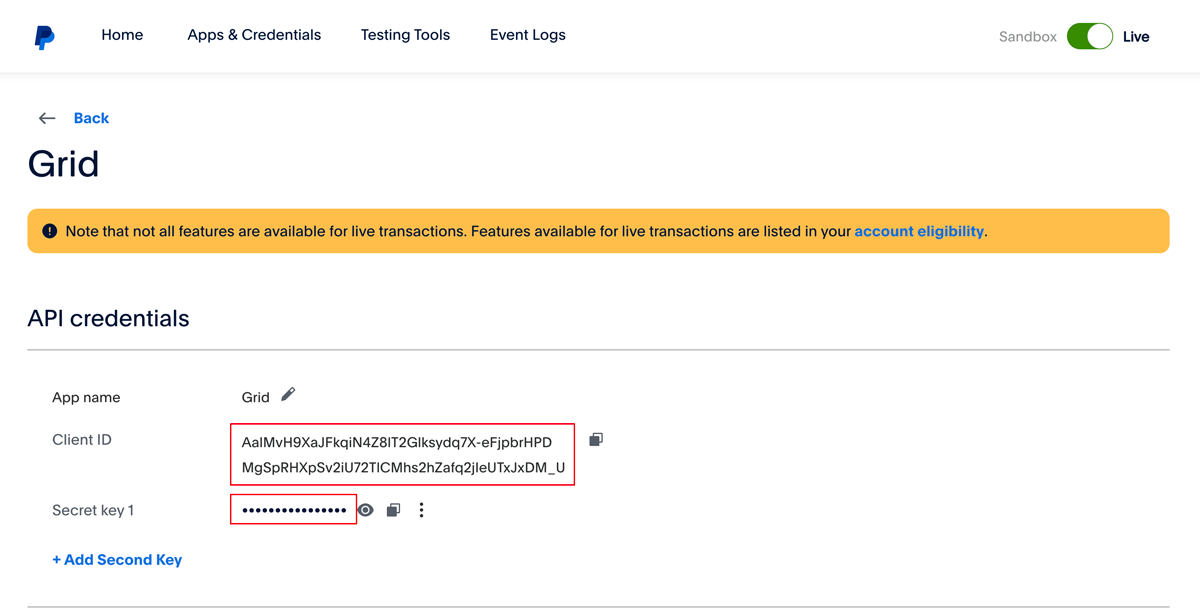
Task: Open the Event Logs page
Action: pyautogui.click(x=528, y=35)
